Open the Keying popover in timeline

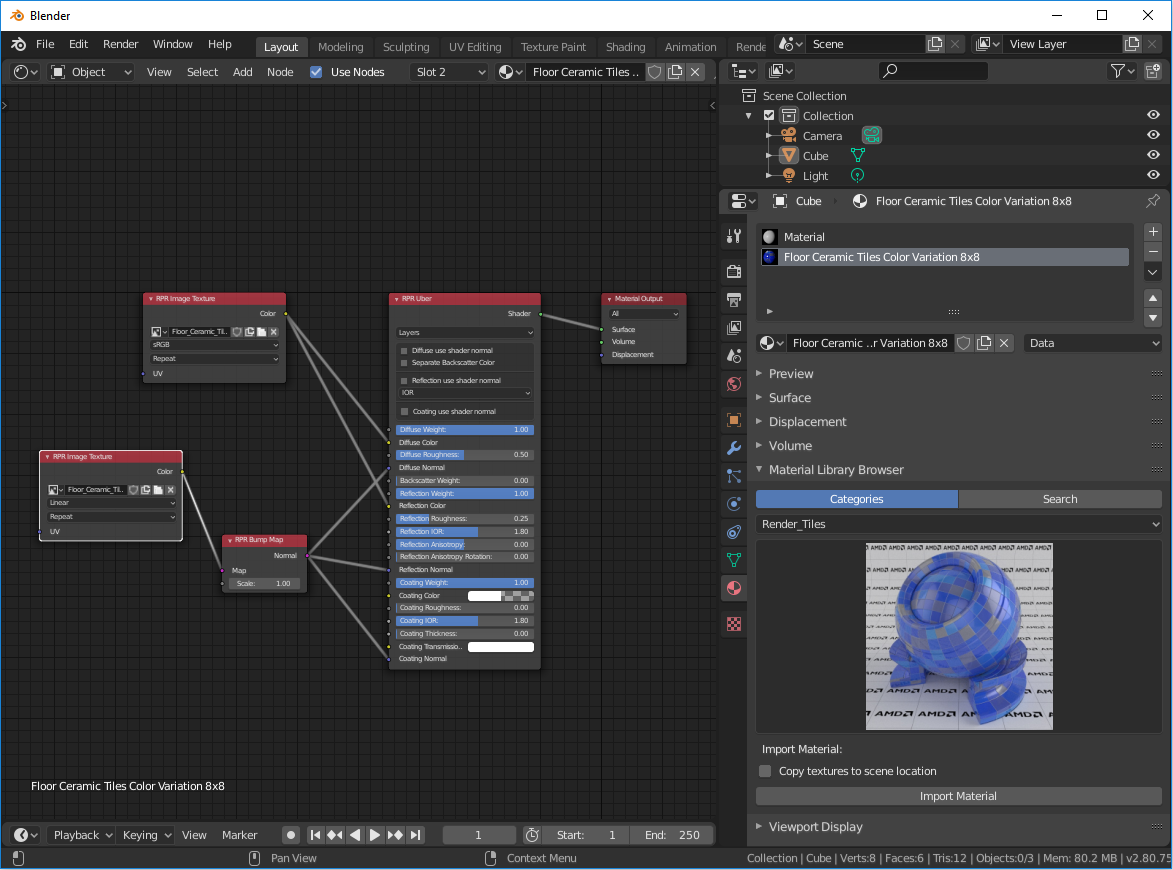[147, 835]
